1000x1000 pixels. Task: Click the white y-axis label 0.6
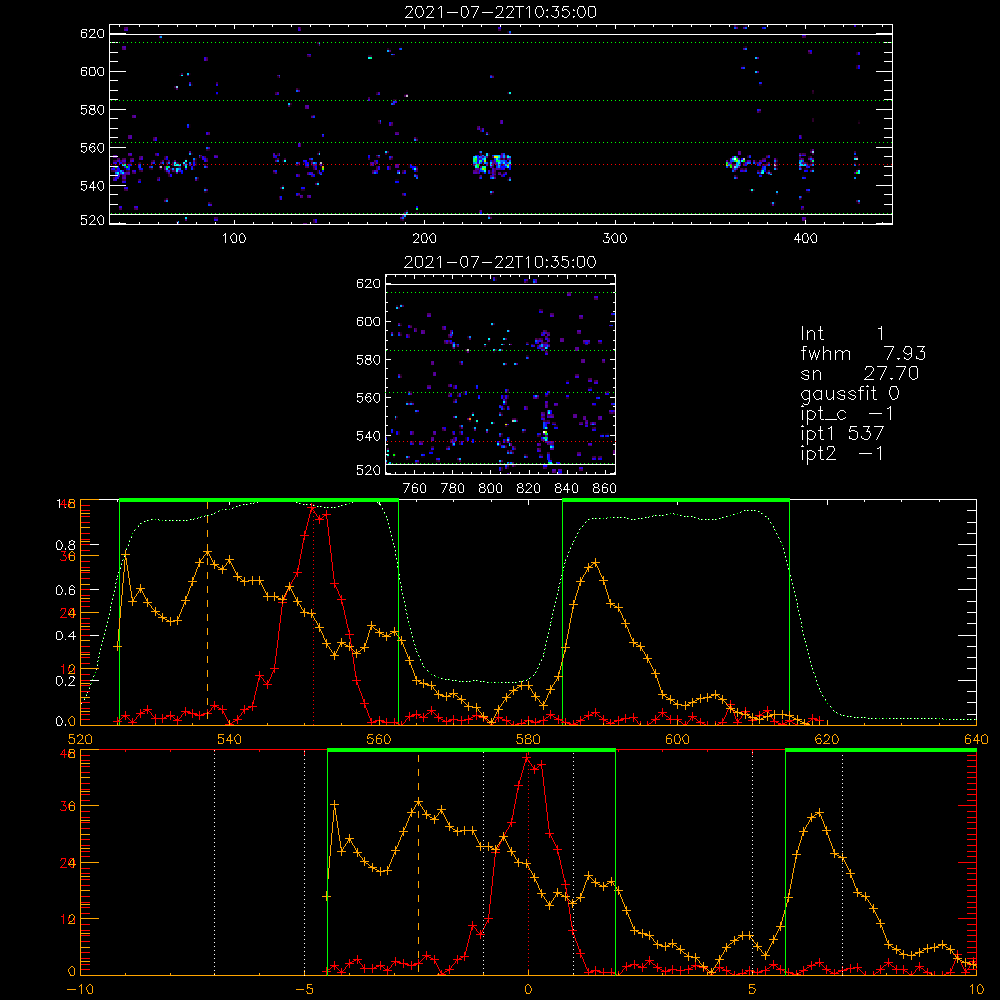(66, 591)
